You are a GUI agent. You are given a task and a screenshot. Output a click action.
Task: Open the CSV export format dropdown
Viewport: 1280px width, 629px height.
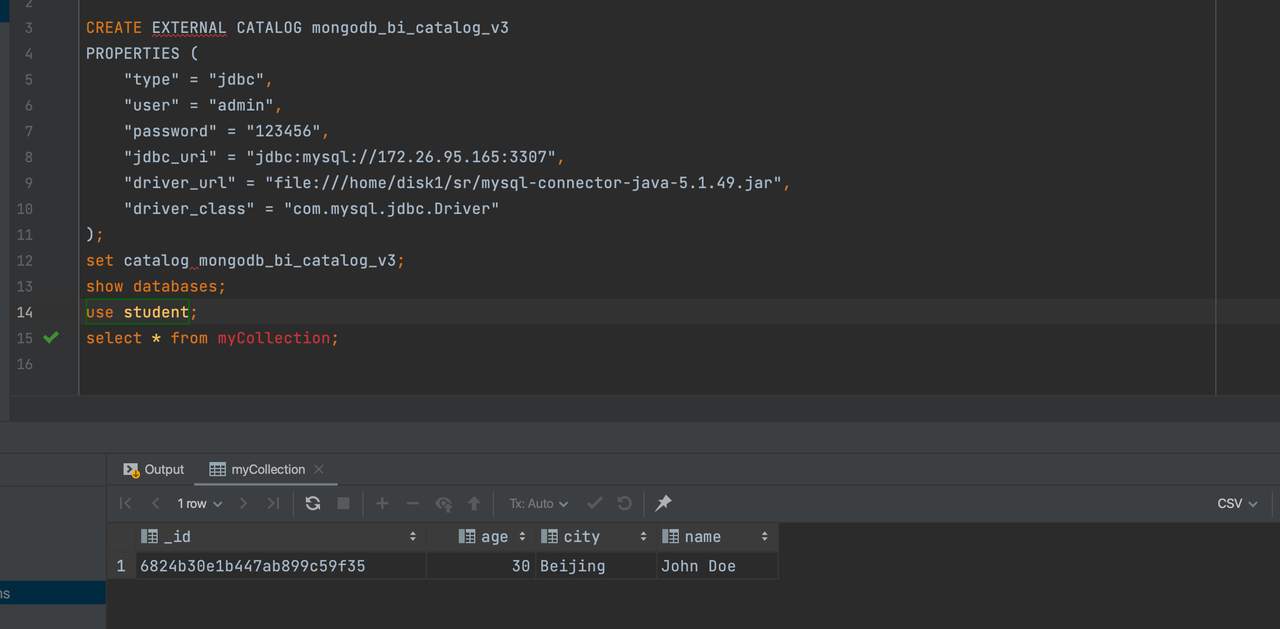point(1237,504)
